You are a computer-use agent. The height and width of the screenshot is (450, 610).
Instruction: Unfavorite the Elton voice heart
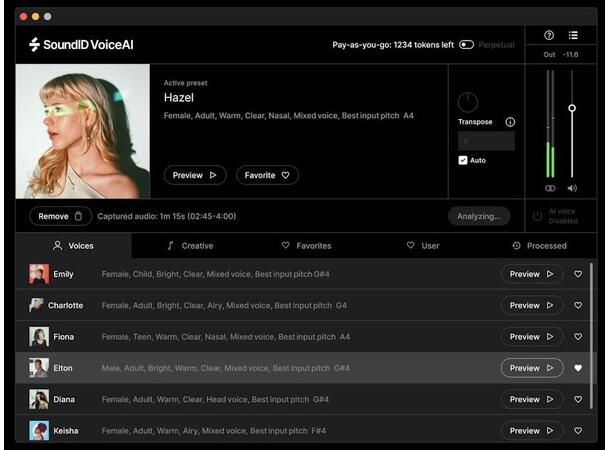click(x=578, y=368)
